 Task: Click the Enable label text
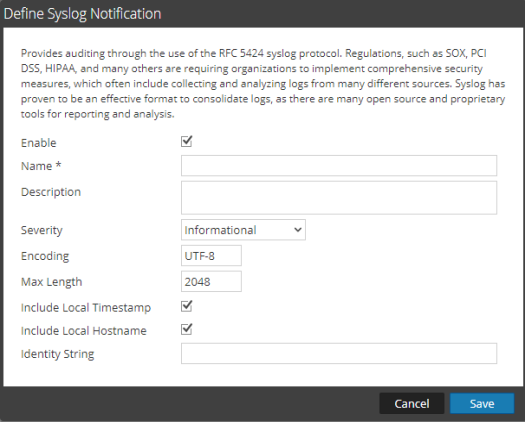[39, 143]
